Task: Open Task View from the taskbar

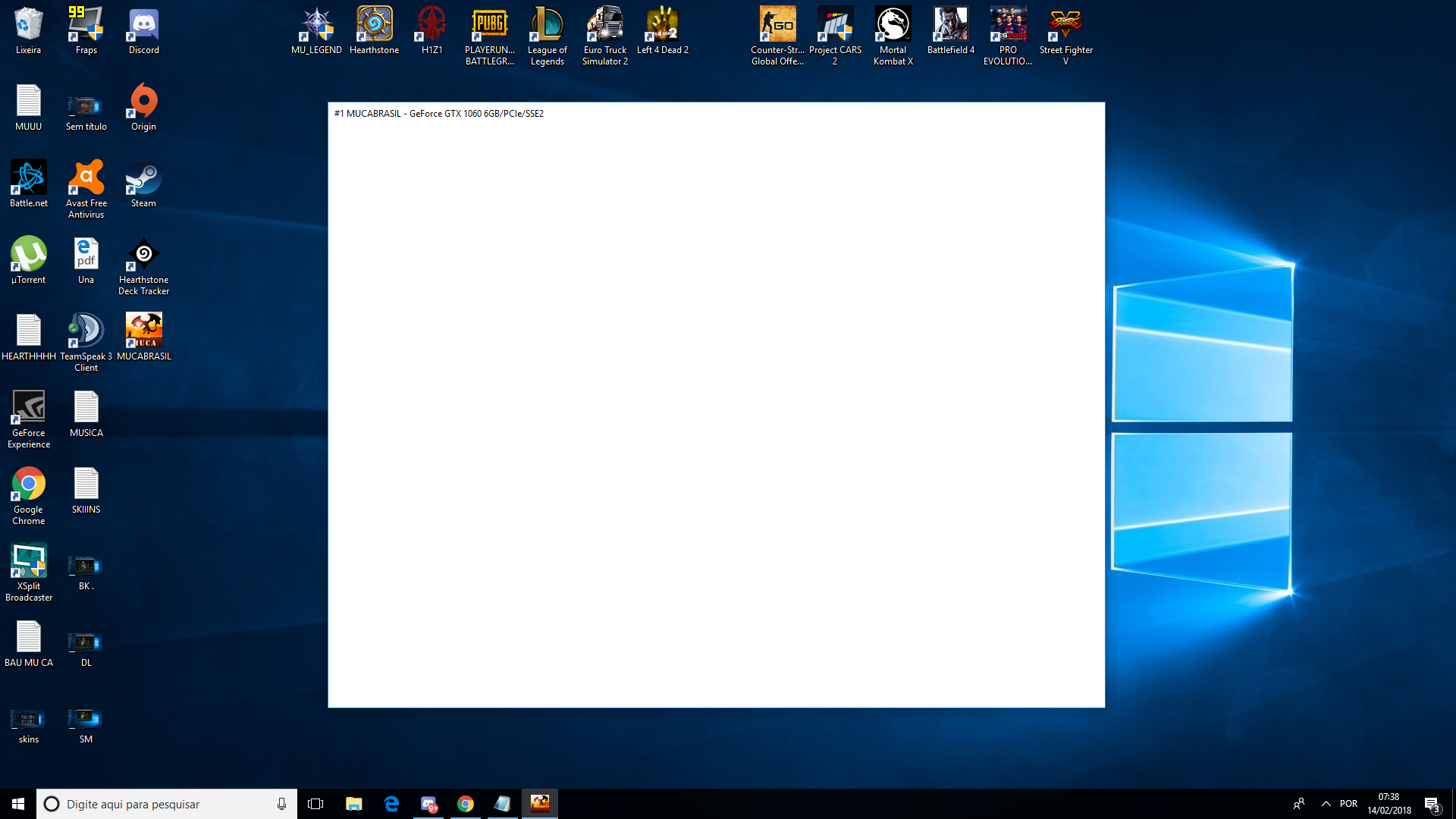Action: click(x=315, y=804)
